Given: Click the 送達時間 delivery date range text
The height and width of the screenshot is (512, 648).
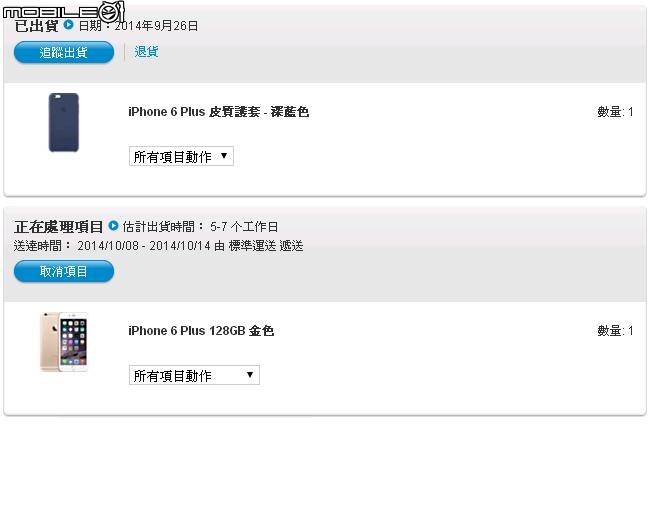Looking at the screenshot, I should [158, 246].
